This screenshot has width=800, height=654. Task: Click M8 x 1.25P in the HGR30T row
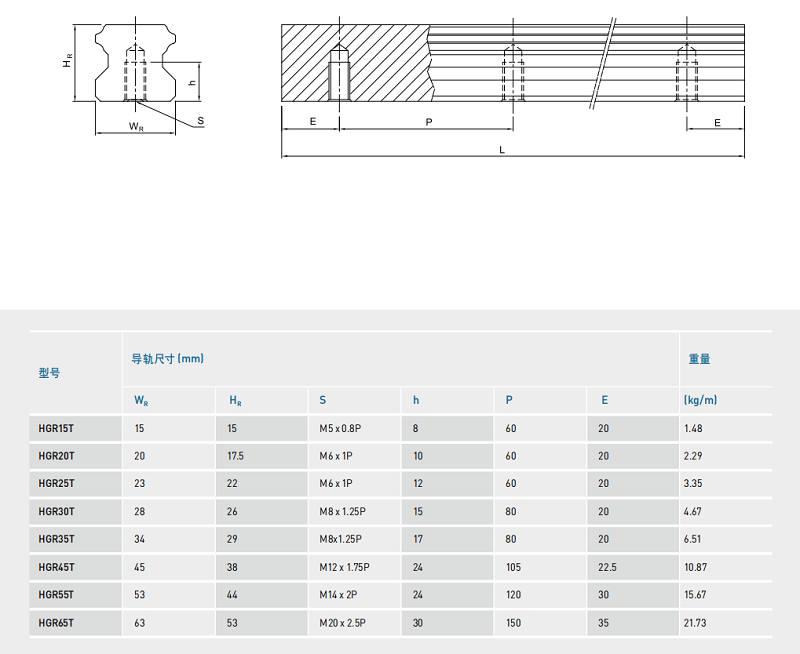coord(342,511)
